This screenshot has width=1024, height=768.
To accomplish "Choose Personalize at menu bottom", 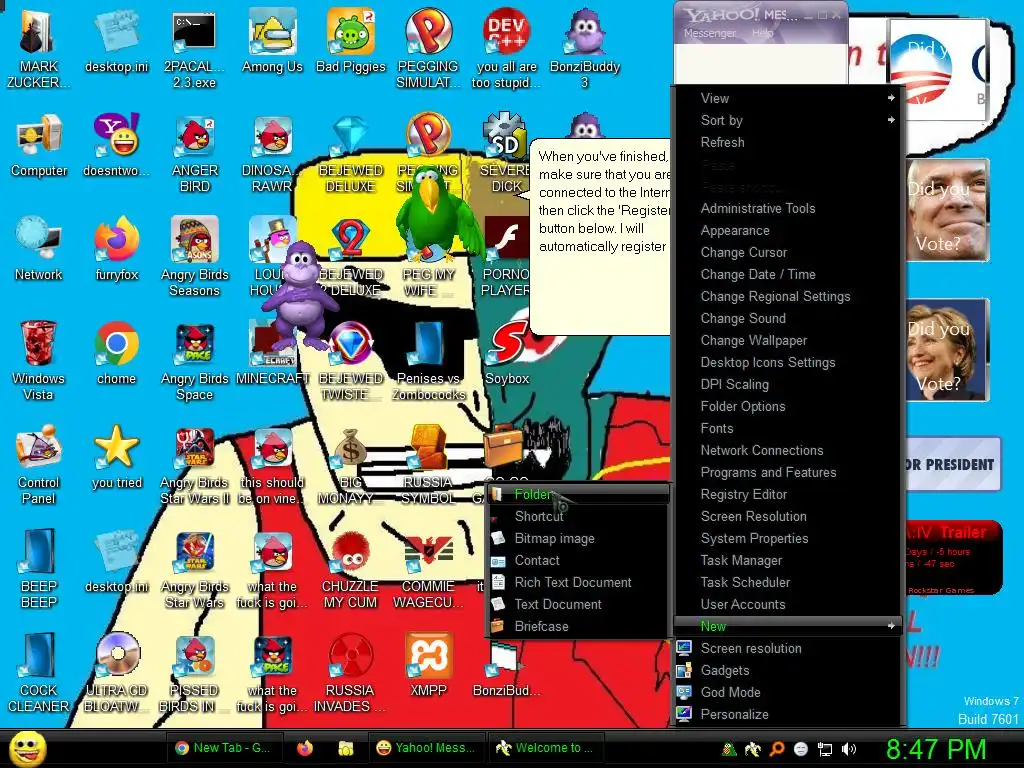I will pyautogui.click(x=788, y=714).
